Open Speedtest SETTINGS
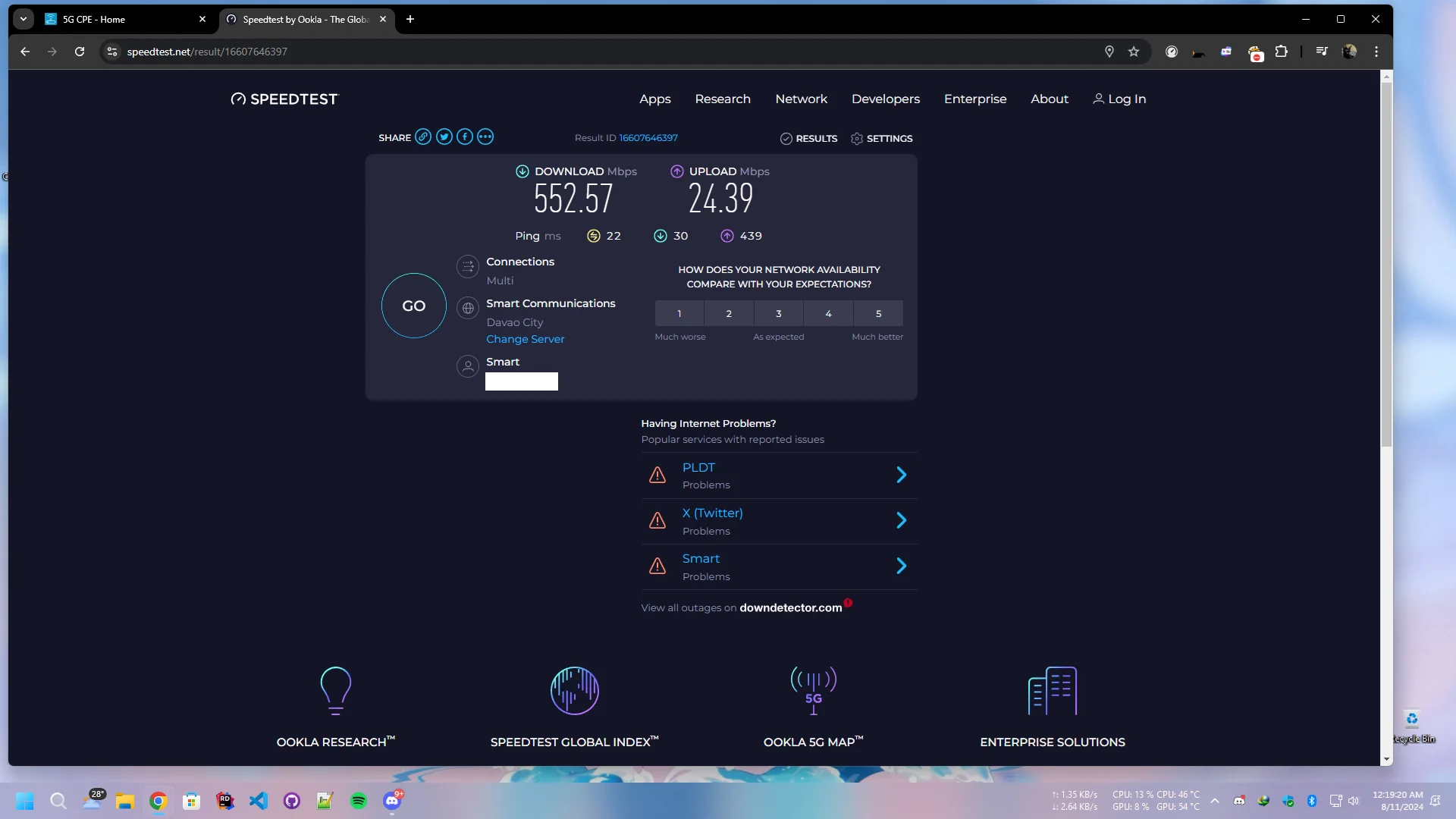The image size is (1456, 819). (x=882, y=138)
